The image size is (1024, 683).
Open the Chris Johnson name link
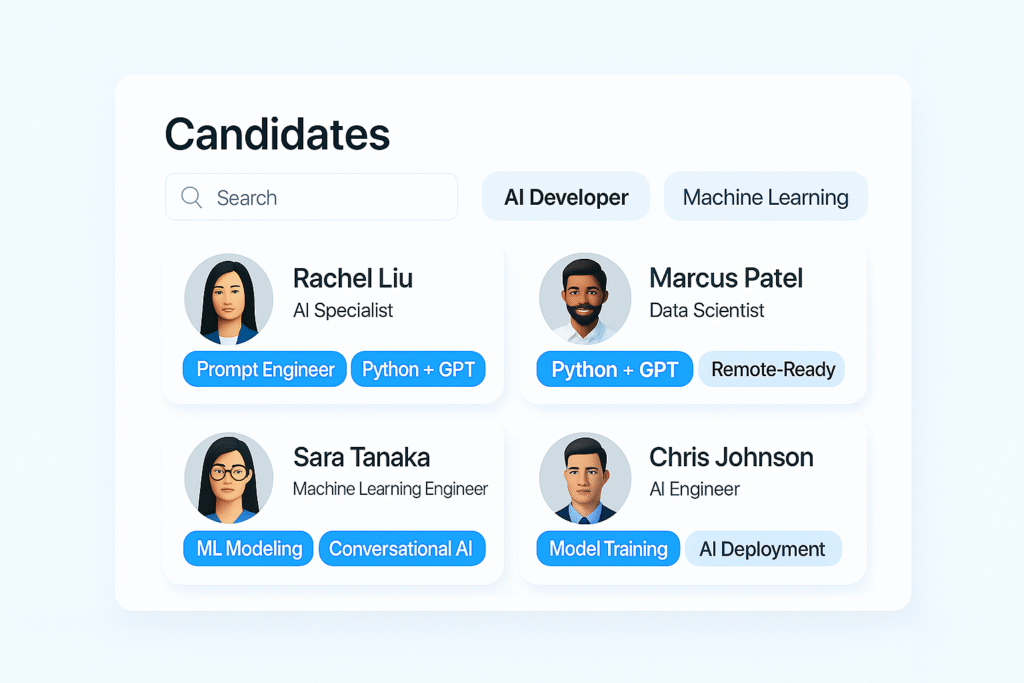(x=731, y=458)
